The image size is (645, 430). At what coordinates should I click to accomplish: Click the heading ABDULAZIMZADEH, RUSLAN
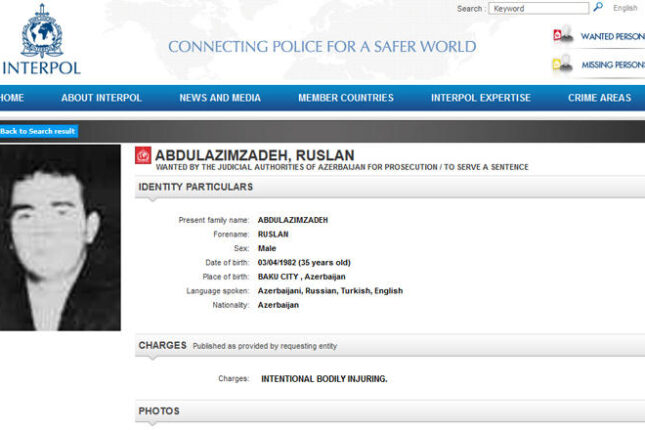255,156
